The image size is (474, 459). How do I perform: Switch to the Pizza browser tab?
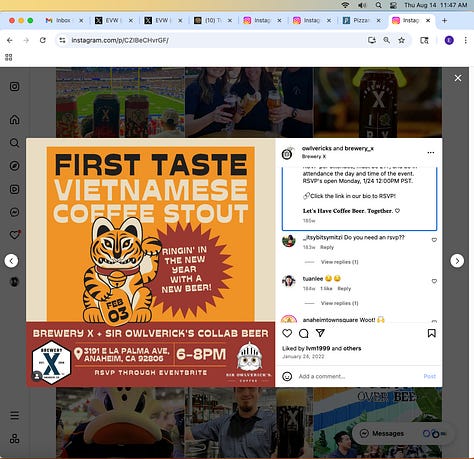[361, 20]
